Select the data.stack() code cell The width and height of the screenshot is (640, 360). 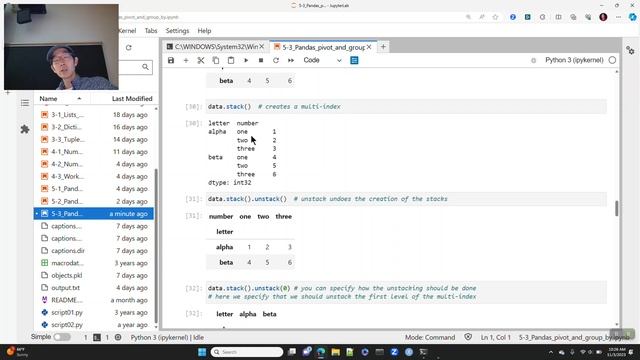pos(406,107)
